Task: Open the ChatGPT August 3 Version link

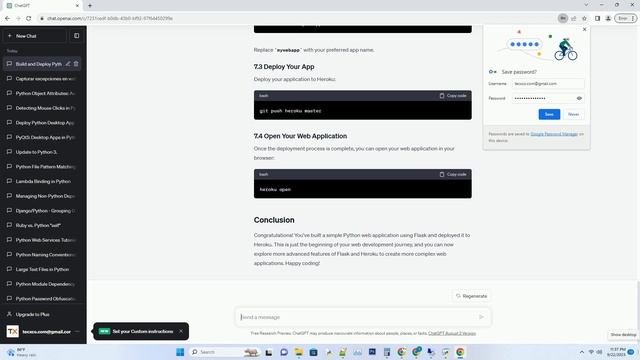Action: 452,333
